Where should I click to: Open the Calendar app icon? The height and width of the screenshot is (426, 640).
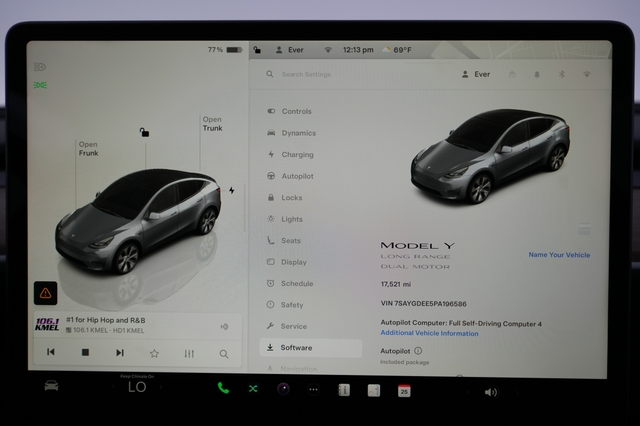404,391
